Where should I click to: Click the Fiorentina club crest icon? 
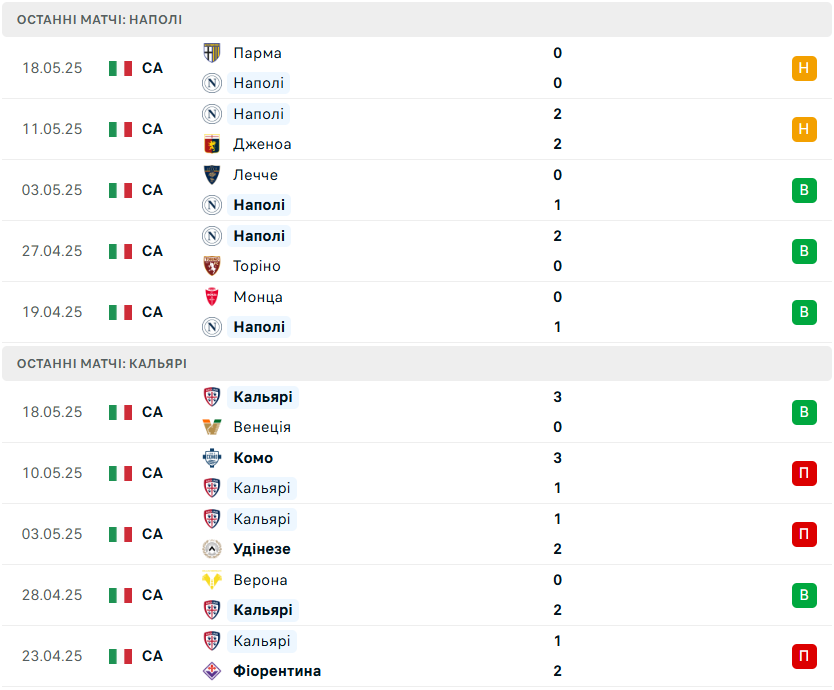[x=212, y=671]
